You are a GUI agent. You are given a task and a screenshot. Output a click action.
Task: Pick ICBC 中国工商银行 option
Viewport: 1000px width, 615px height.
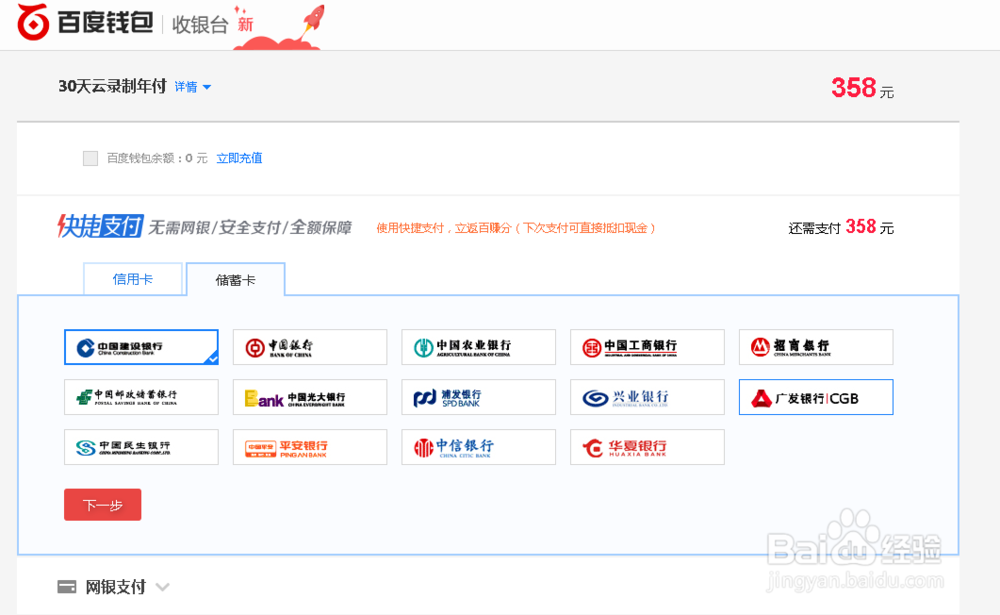click(x=647, y=347)
